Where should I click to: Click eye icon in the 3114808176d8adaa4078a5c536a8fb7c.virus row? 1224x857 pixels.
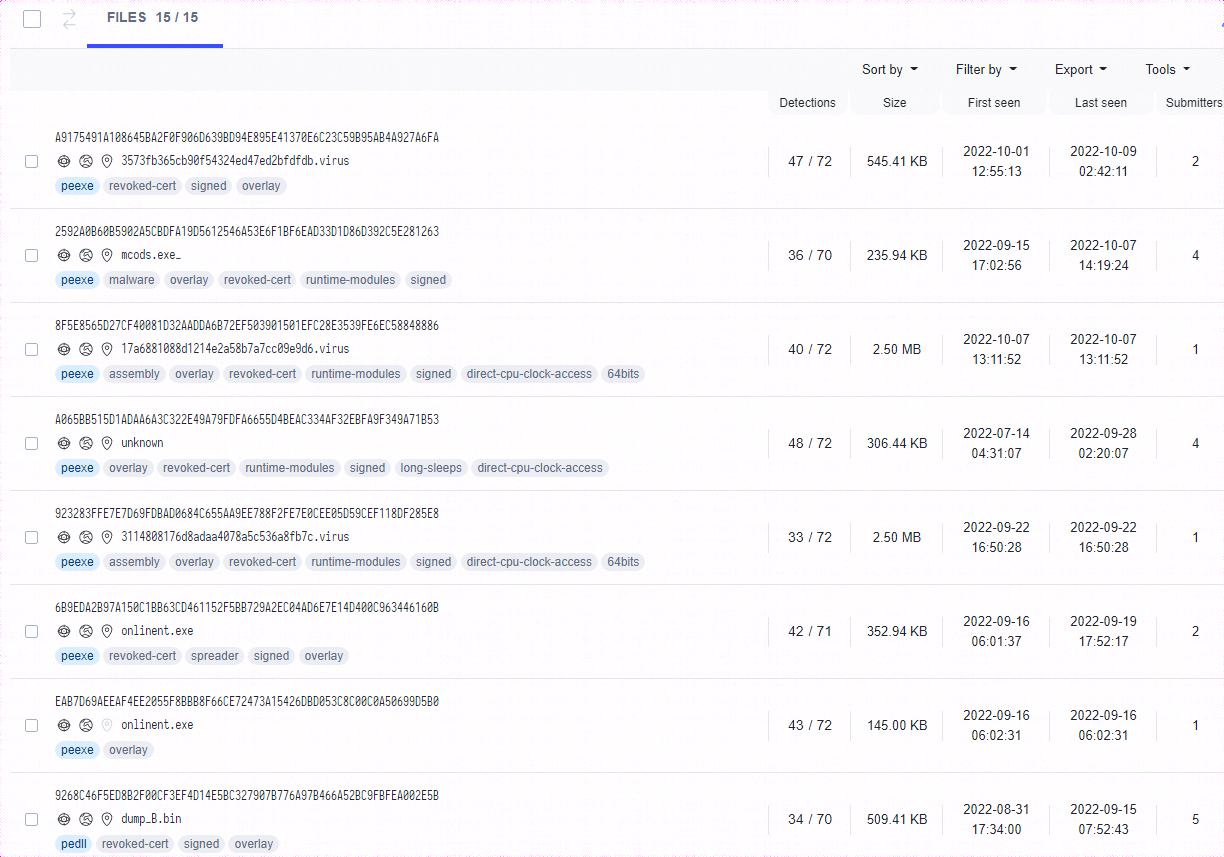[64, 537]
